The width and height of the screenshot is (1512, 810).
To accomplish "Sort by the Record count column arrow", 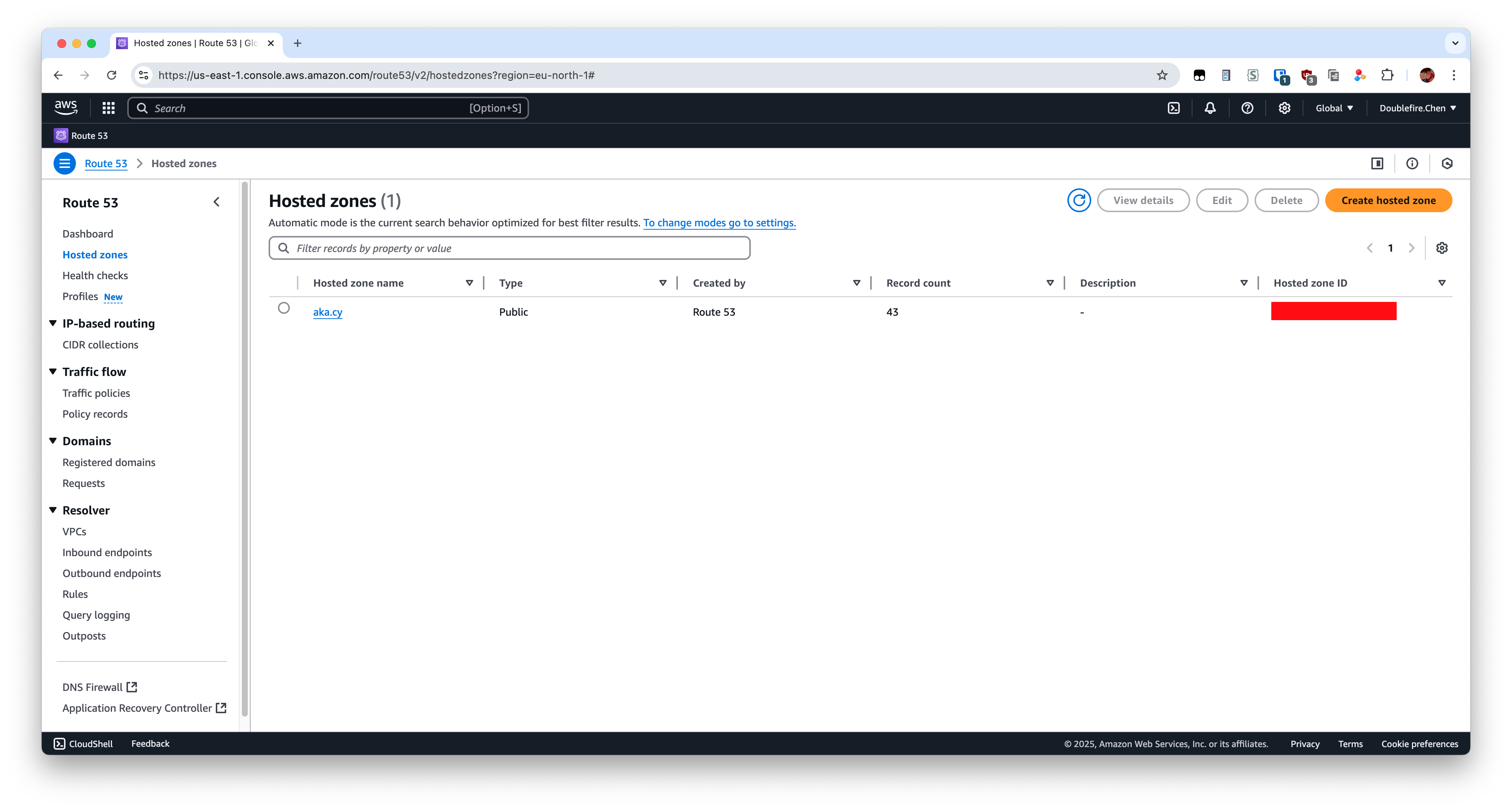I will [1050, 283].
